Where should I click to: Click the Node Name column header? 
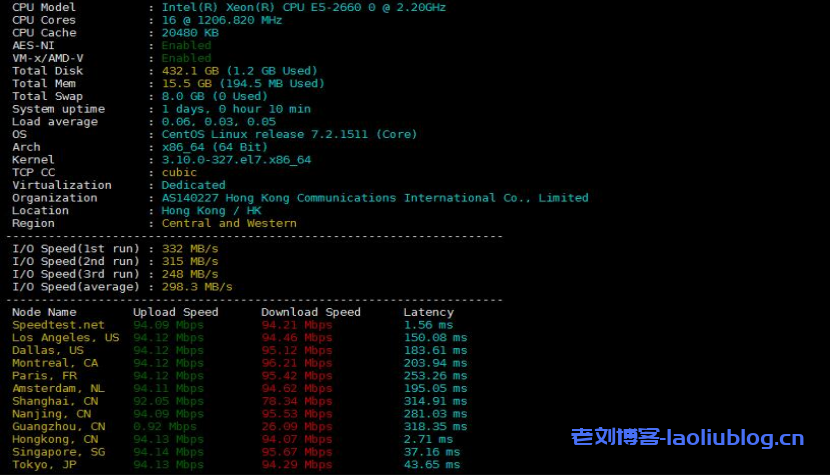[x=44, y=312]
